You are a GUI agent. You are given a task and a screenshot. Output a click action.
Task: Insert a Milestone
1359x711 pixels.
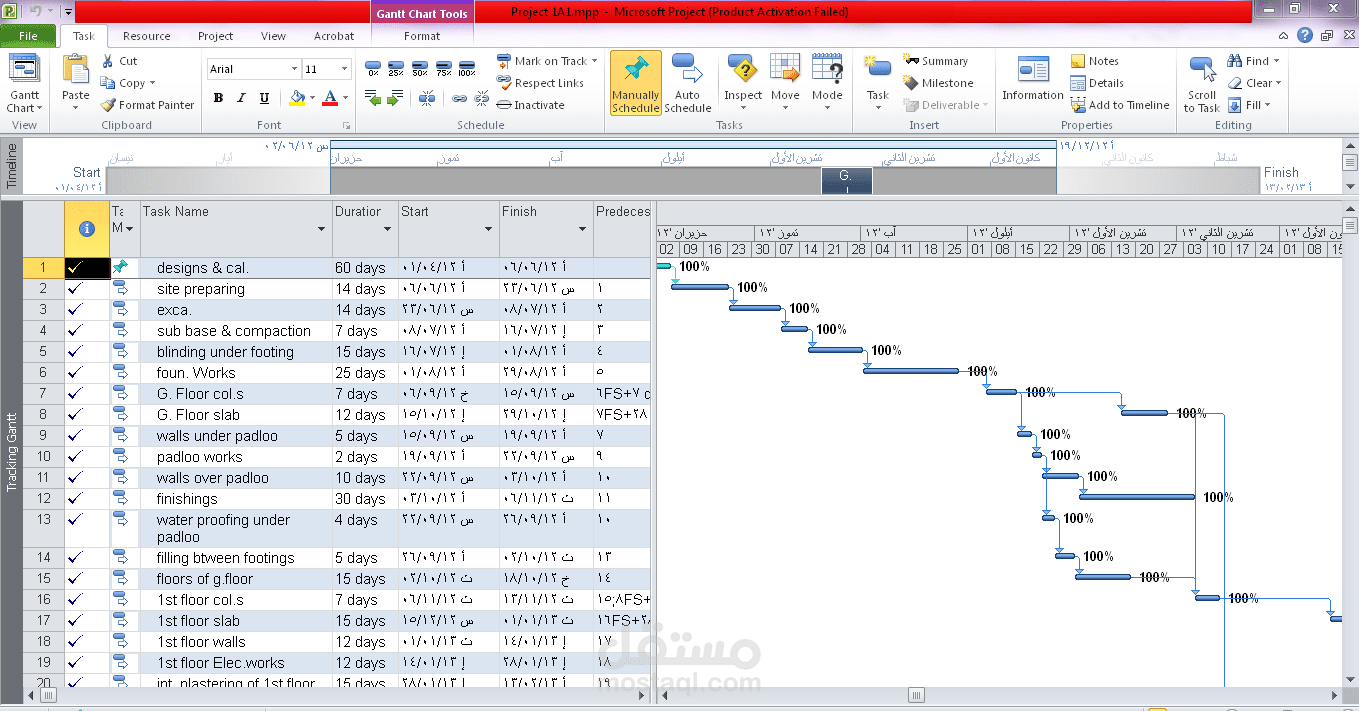(x=938, y=83)
